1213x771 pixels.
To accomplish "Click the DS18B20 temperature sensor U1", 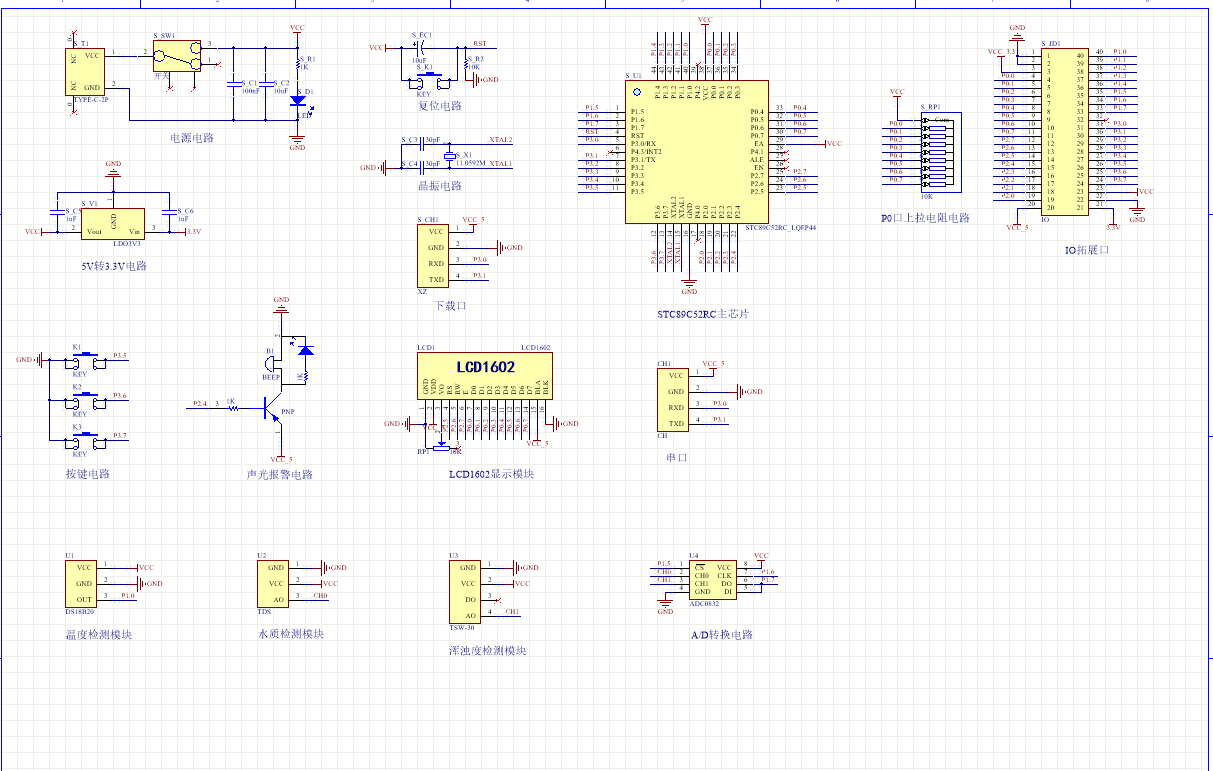I will [81, 582].
